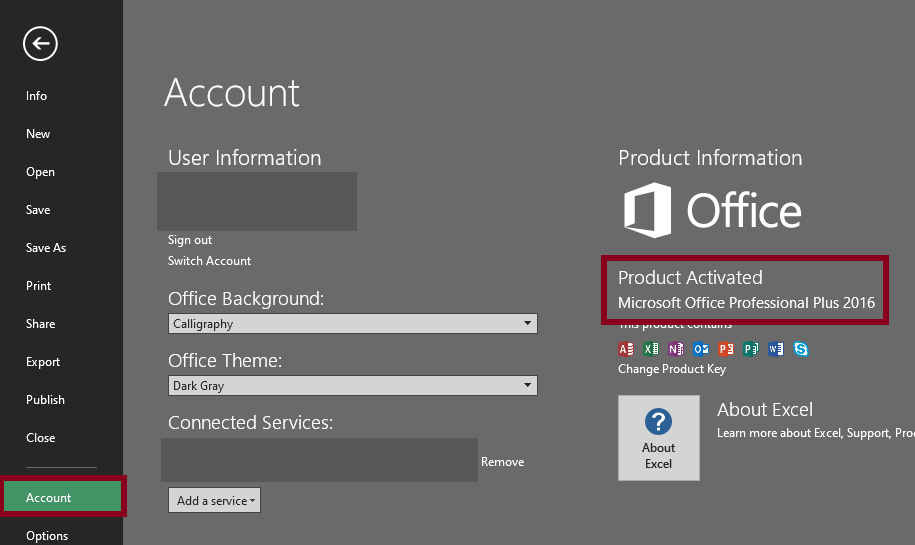
Task: Open the About Excel button
Action: (659, 438)
